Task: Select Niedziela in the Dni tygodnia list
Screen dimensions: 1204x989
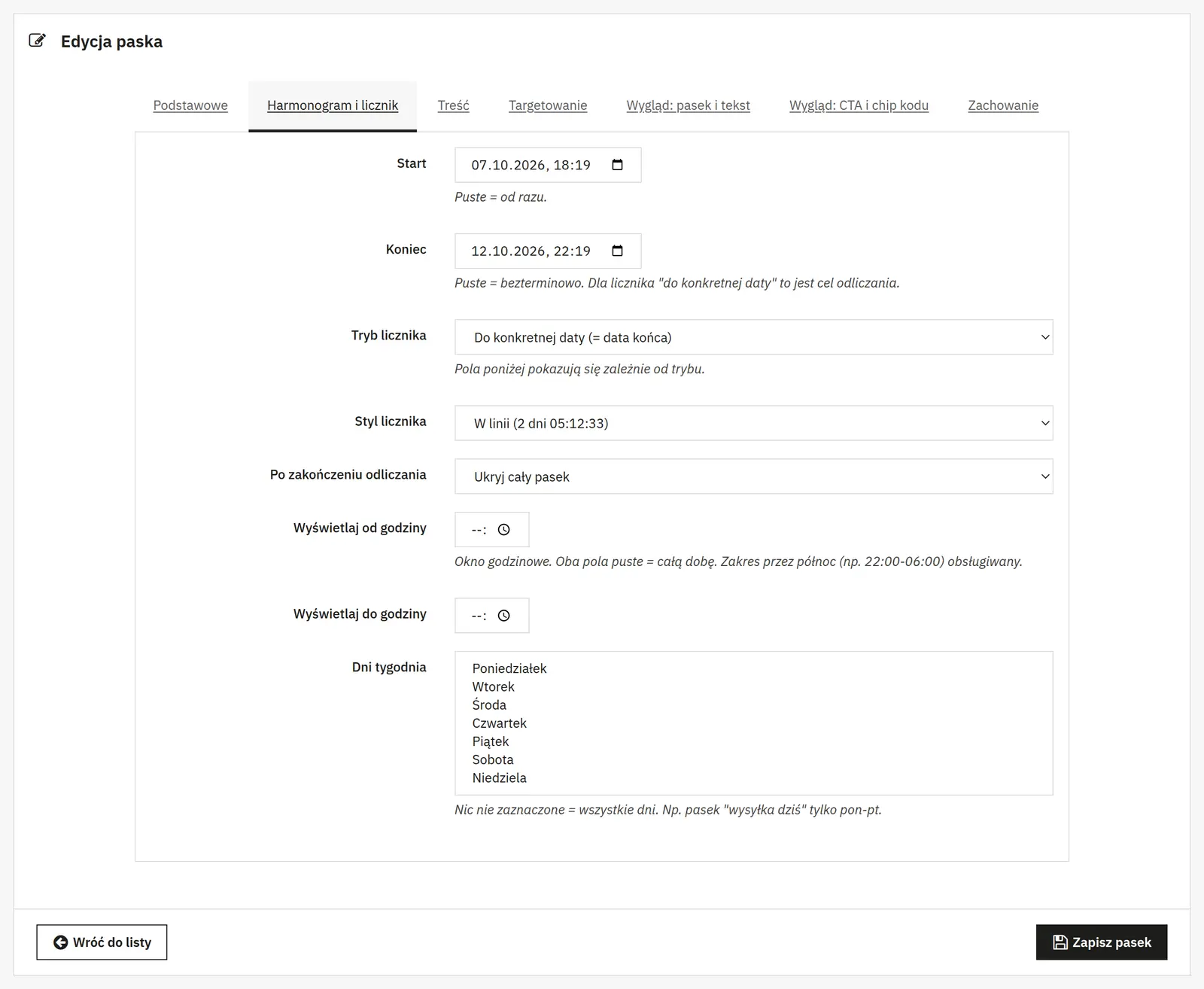Action: [753, 778]
